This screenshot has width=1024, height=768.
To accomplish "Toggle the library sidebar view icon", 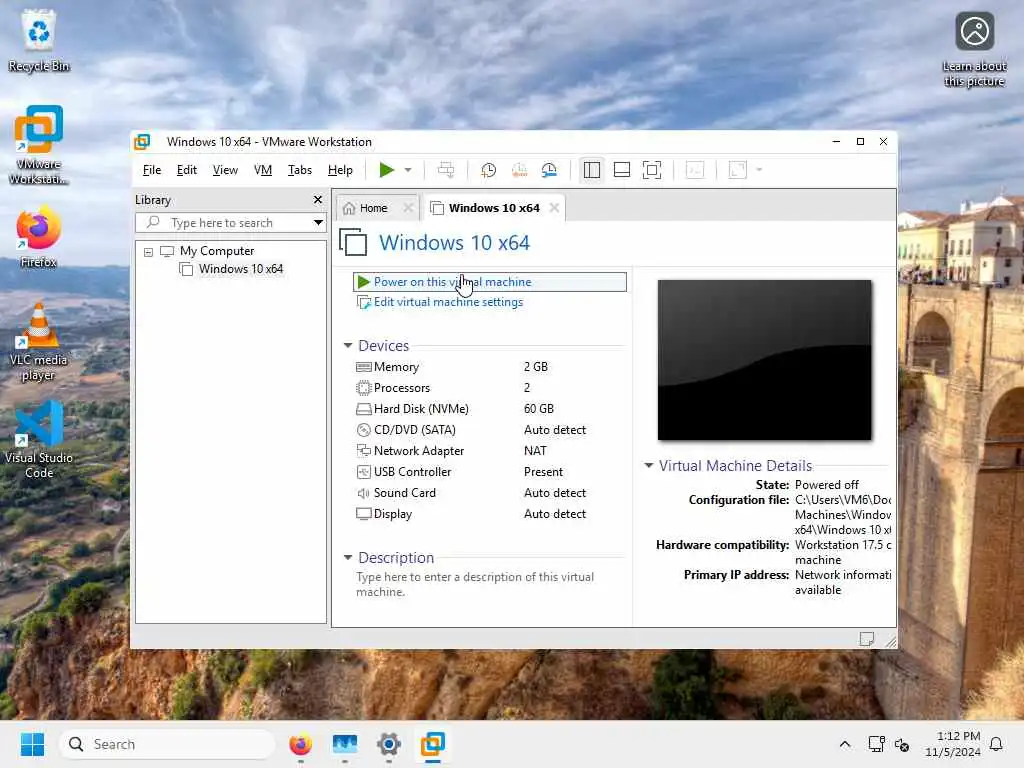I will point(592,170).
